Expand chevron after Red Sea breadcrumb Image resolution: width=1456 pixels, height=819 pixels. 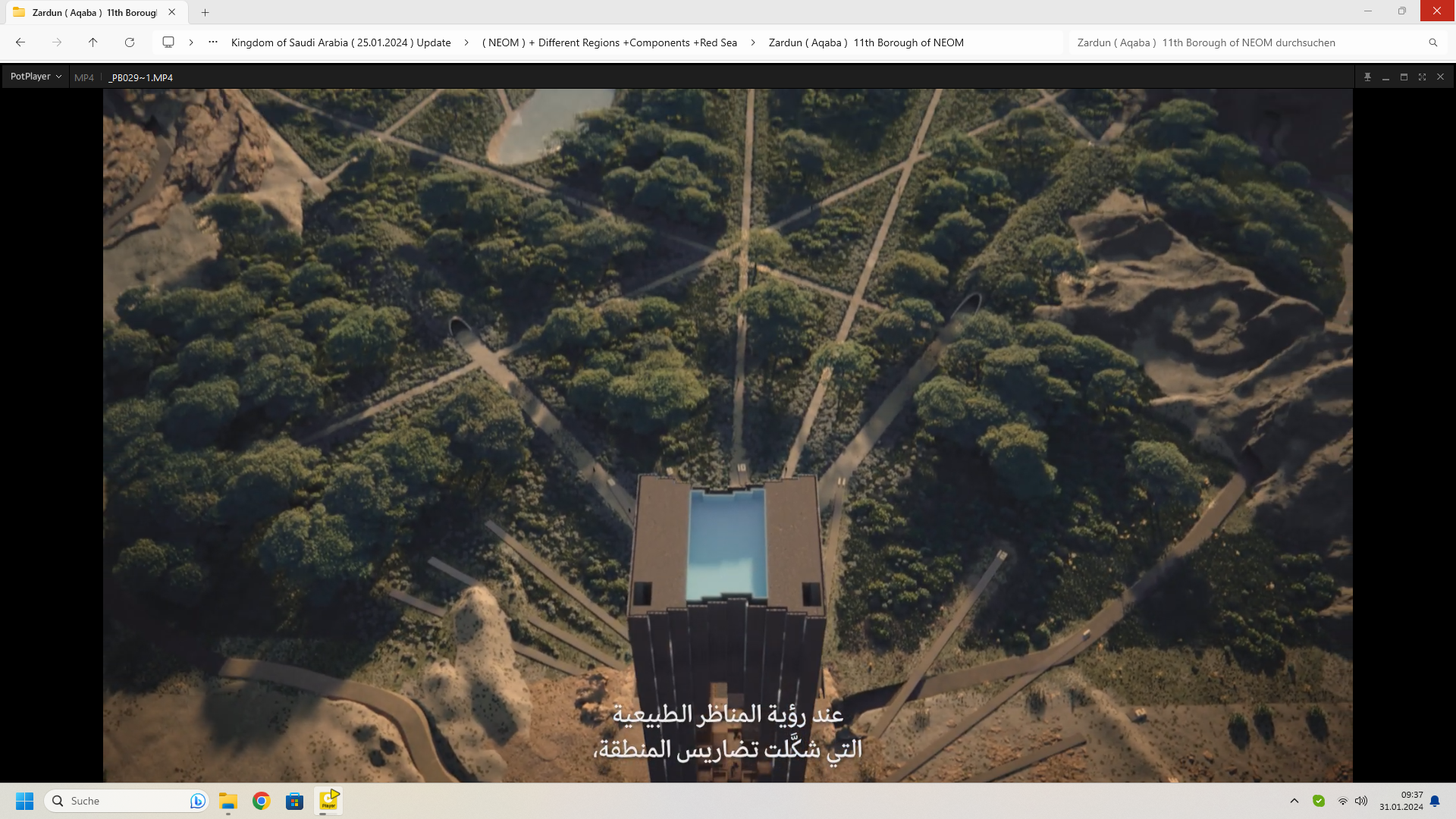[753, 42]
